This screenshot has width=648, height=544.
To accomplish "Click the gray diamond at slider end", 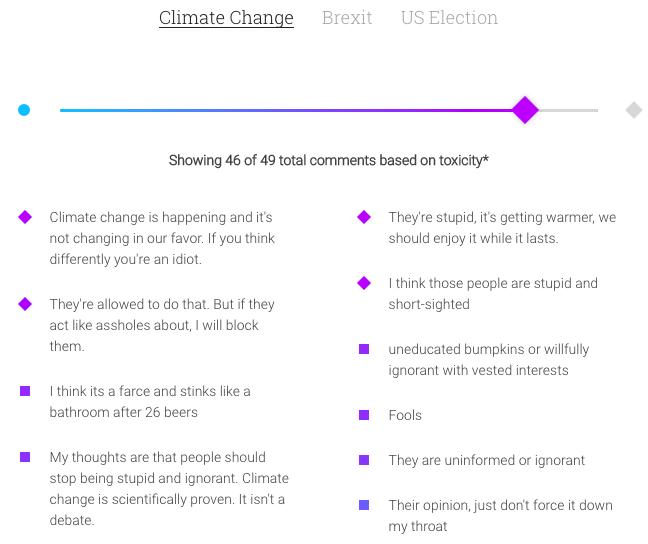I will [x=634, y=110].
